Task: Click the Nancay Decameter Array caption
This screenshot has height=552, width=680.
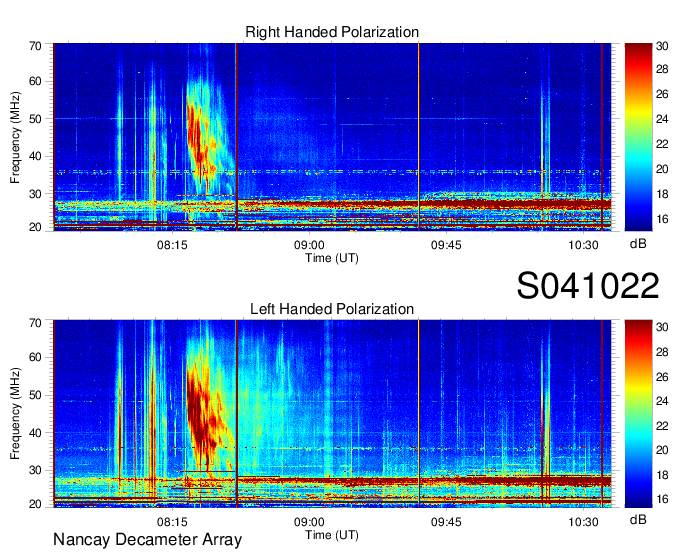Action: tap(147, 540)
